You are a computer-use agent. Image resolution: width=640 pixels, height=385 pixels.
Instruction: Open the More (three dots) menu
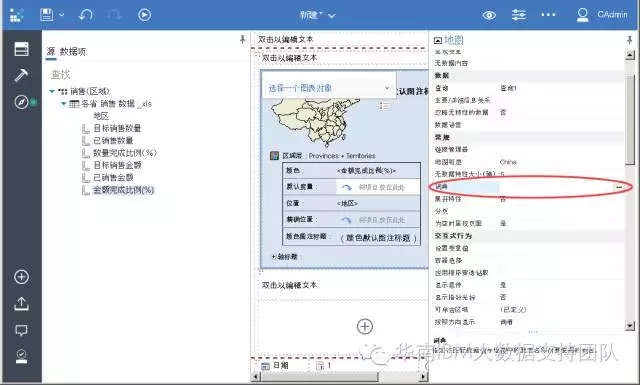[x=548, y=15]
